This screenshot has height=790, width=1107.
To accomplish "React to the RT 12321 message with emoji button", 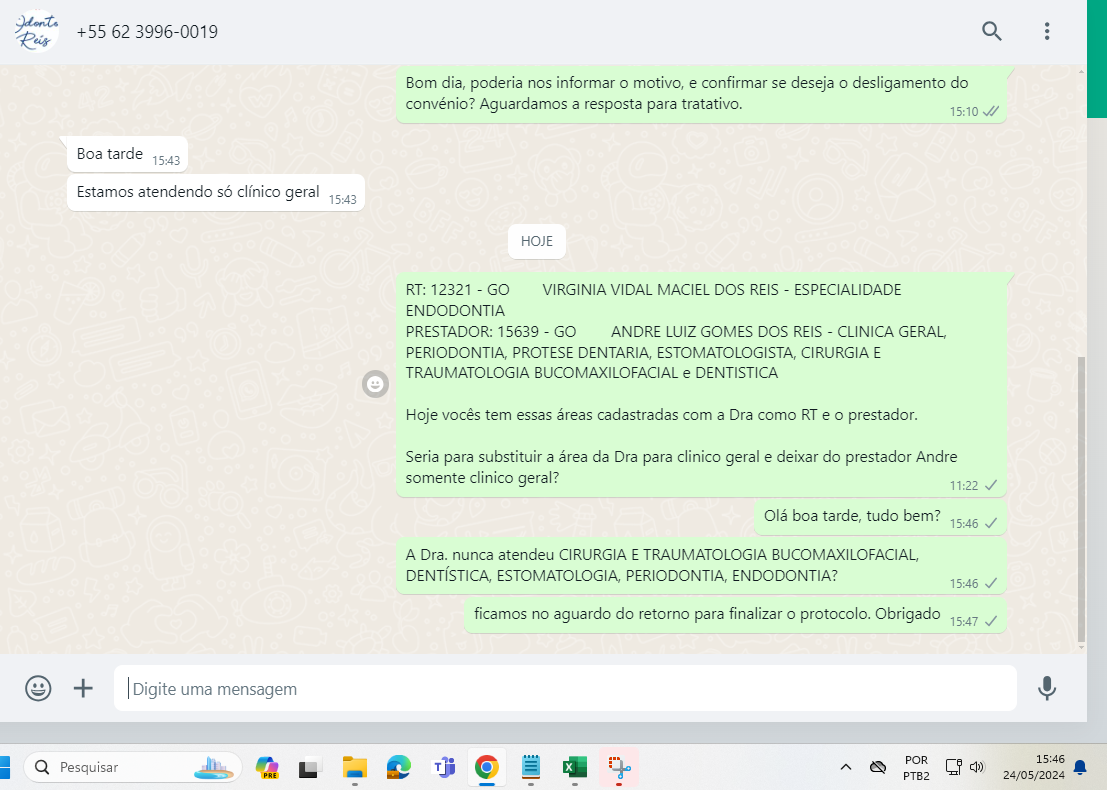I will click(376, 384).
